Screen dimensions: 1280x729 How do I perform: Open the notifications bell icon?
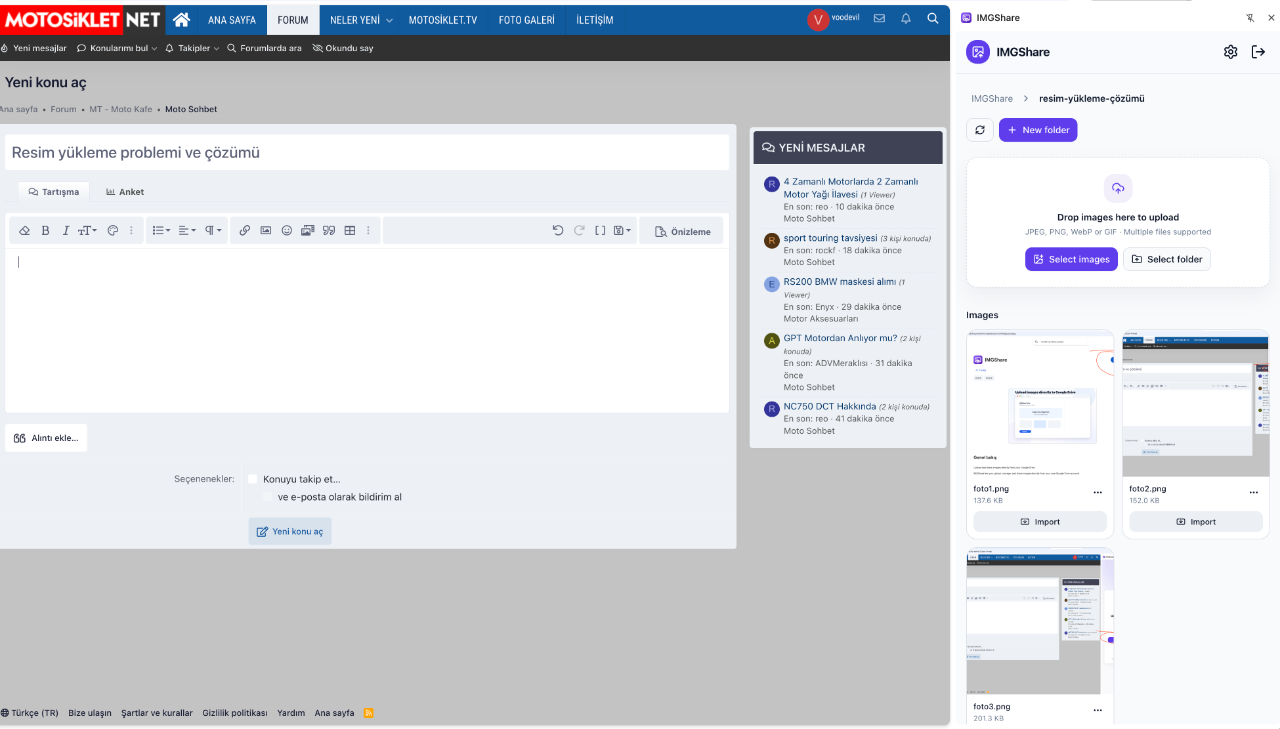pos(906,19)
